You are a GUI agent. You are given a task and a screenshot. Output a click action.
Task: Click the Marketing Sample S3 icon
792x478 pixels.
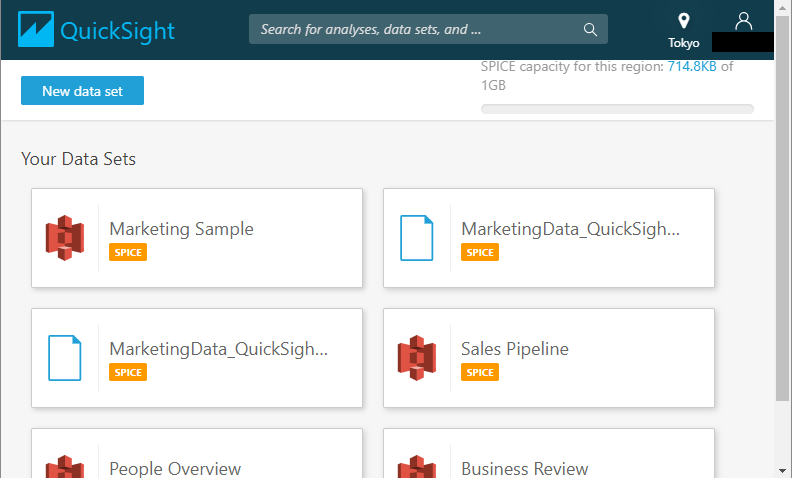(65, 238)
